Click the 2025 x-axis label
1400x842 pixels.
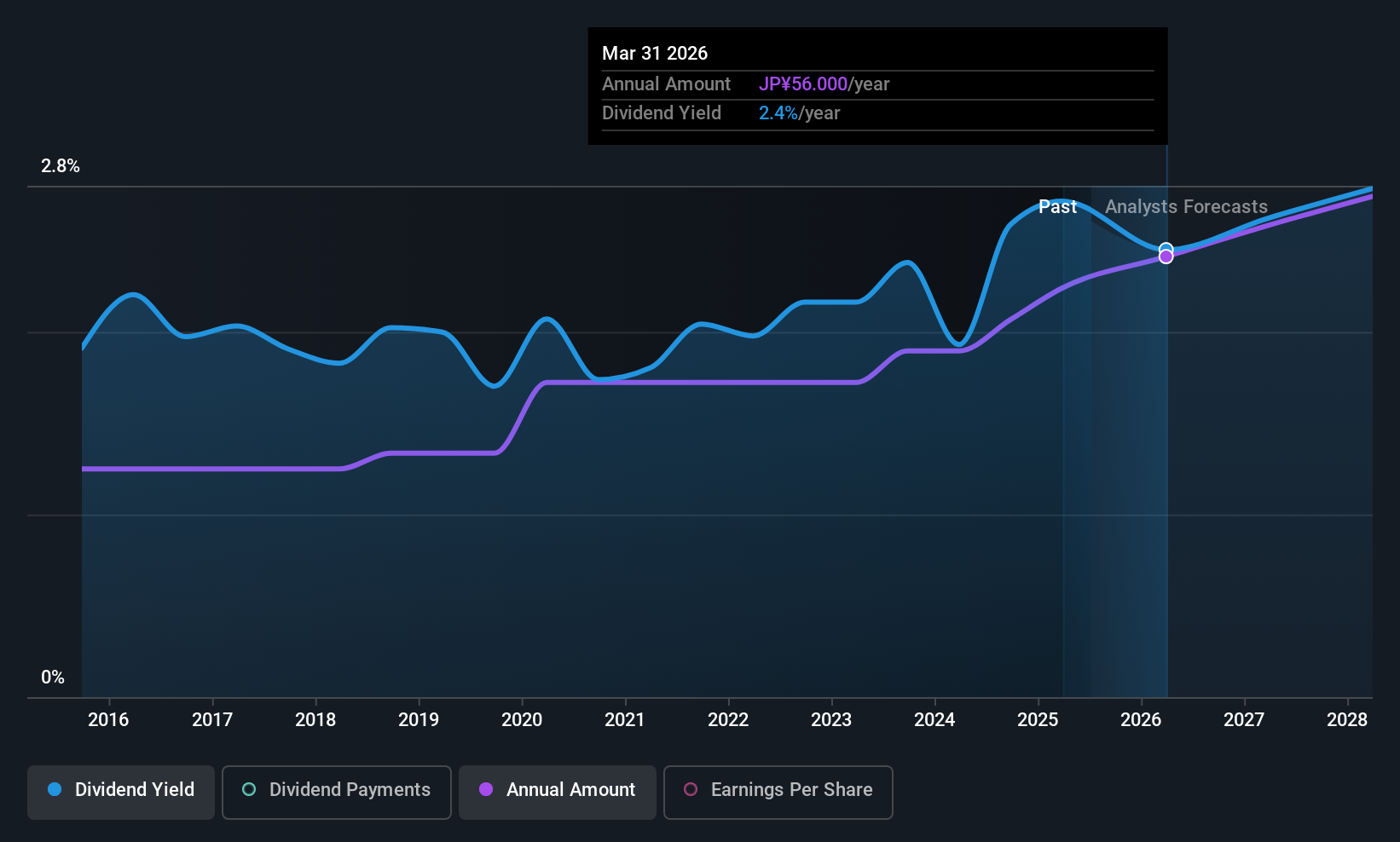pyautogui.click(x=1038, y=719)
